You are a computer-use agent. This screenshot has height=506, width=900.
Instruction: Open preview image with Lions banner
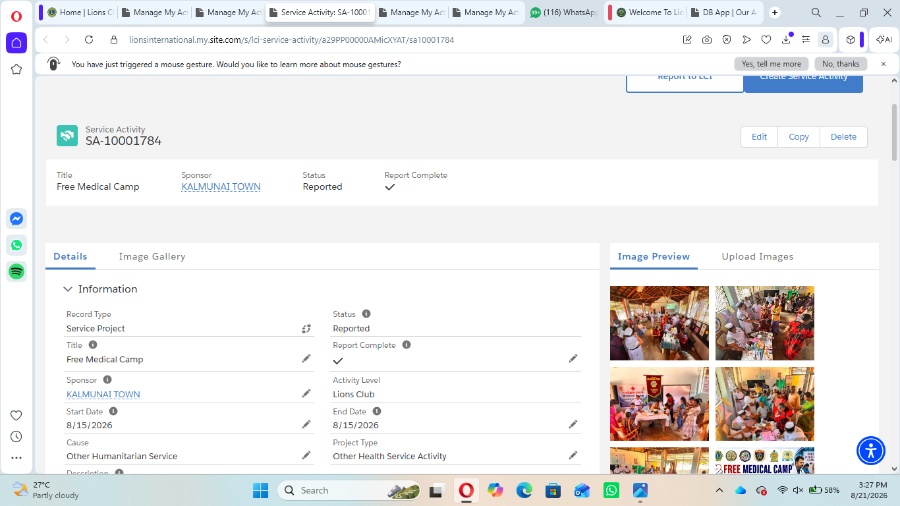point(659,404)
